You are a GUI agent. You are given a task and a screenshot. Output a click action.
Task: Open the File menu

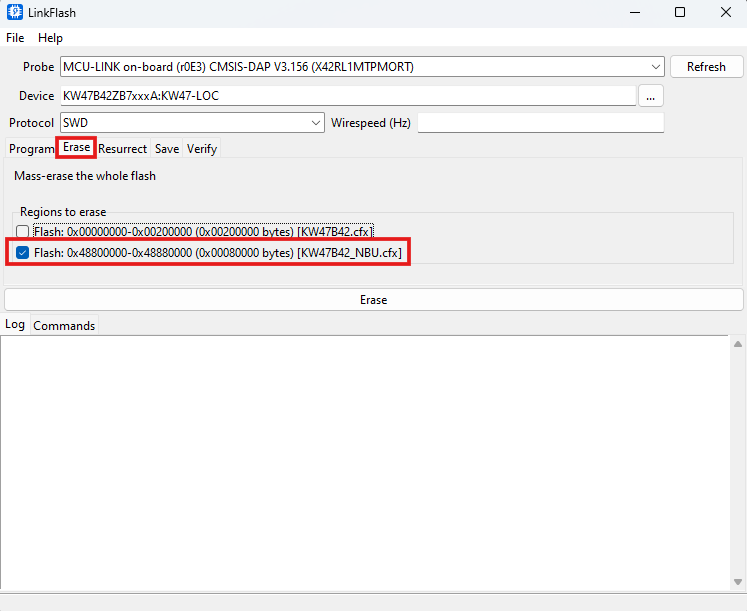click(x=15, y=38)
